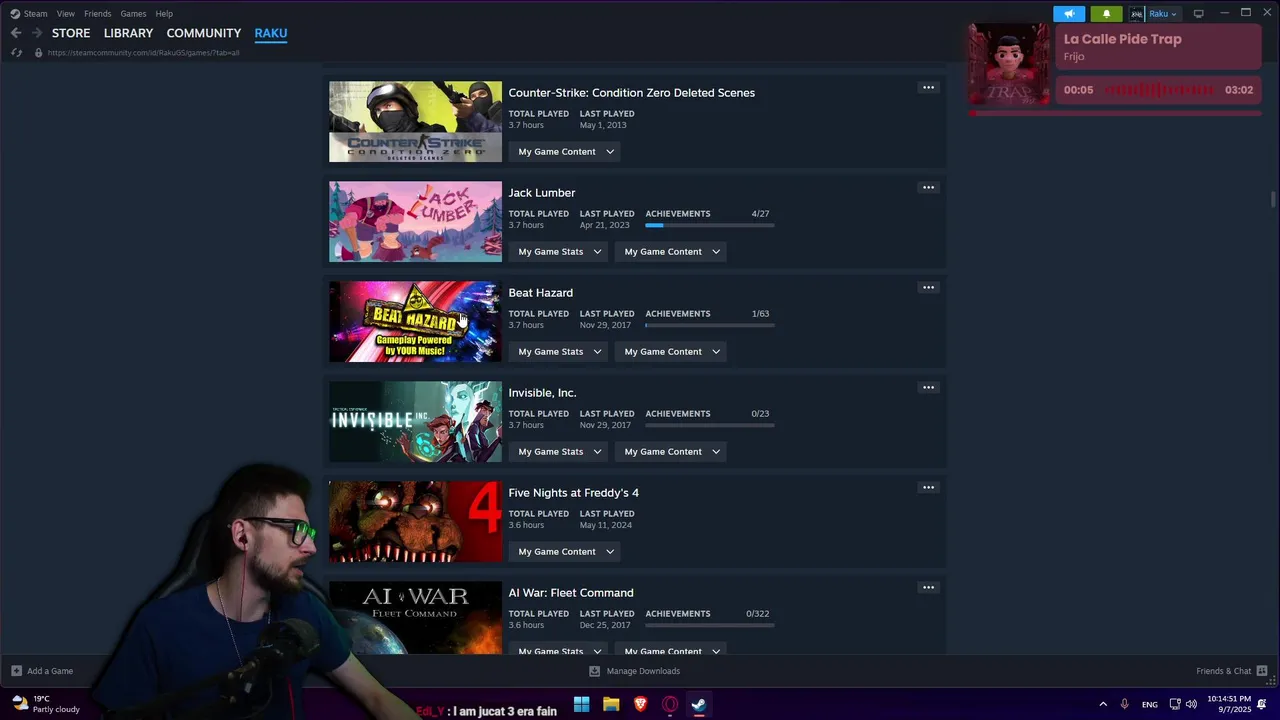Open the volume speaker tray icon
This screenshot has width=1280, height=720.
(1191, 704)
